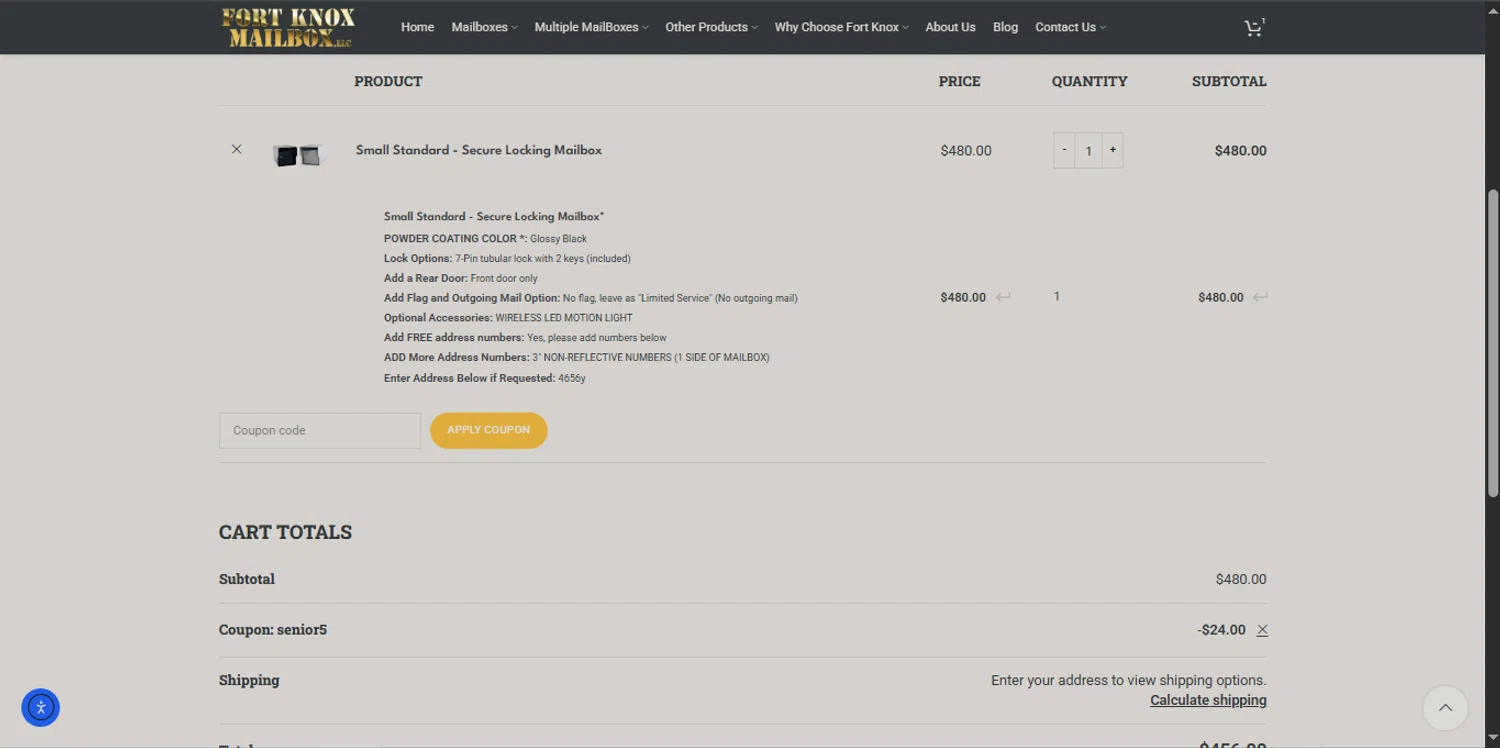Click the 'Enter your address to view shipping options' text
The width and height of the screenshot is (1500, 748).
(1128, 680)
